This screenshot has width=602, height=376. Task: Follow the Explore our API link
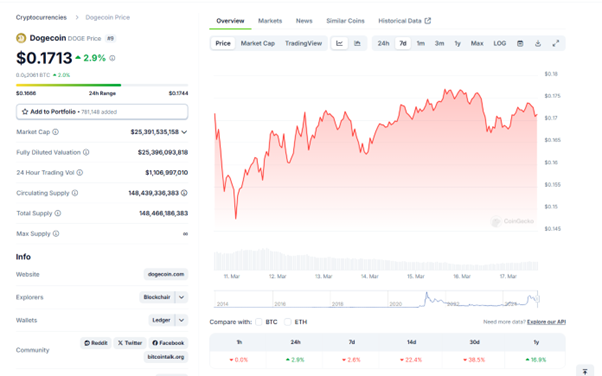point(546,322)
